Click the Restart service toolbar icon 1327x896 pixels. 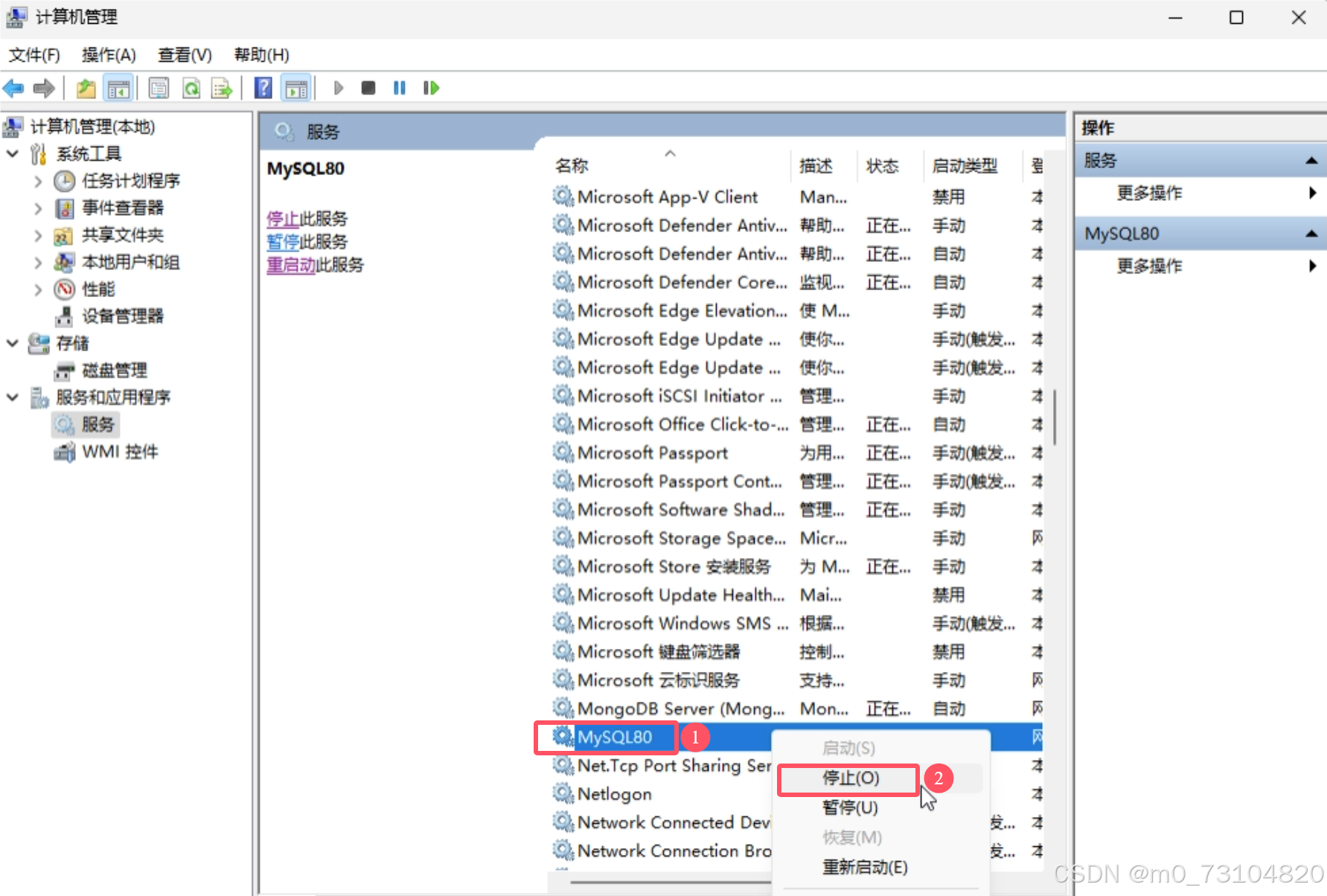click(x=431, y=89)
